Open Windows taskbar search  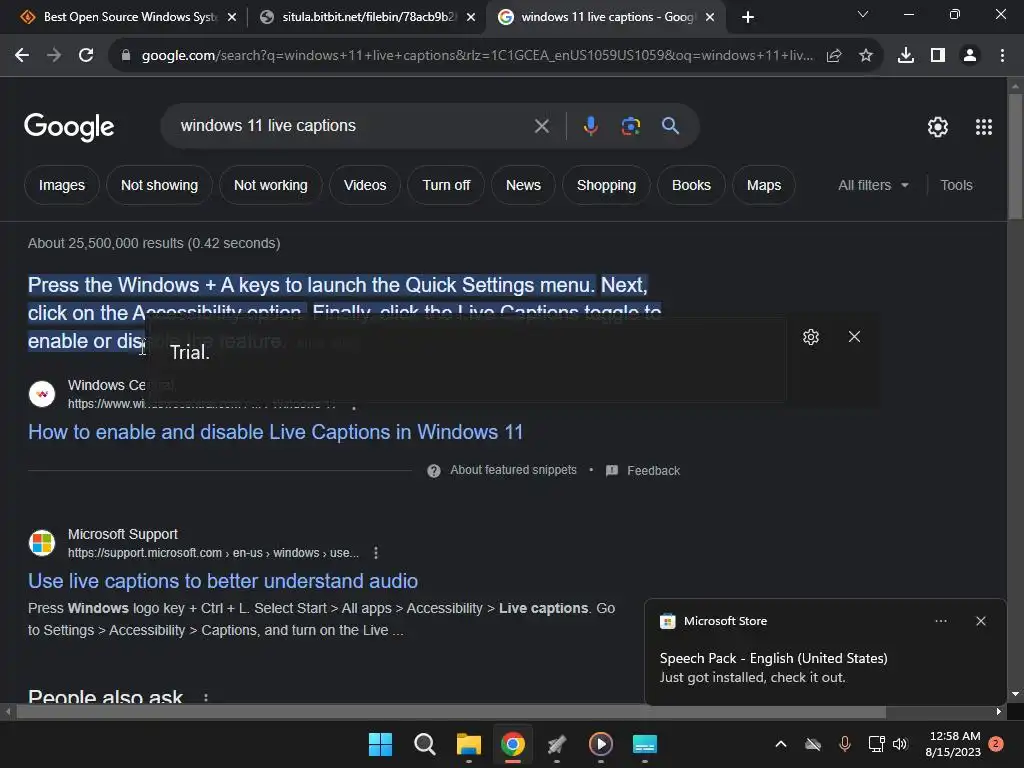[424, 744]
